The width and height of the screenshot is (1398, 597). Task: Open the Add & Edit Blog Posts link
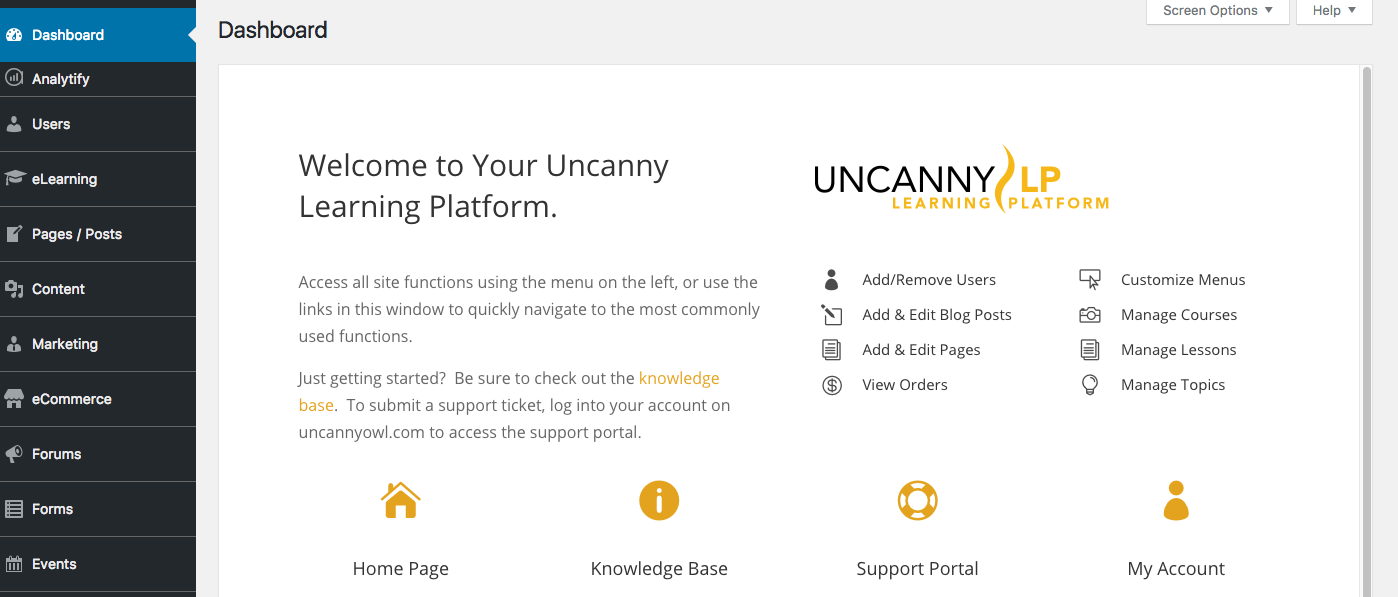pyautogui.click(x=937, y=315)
